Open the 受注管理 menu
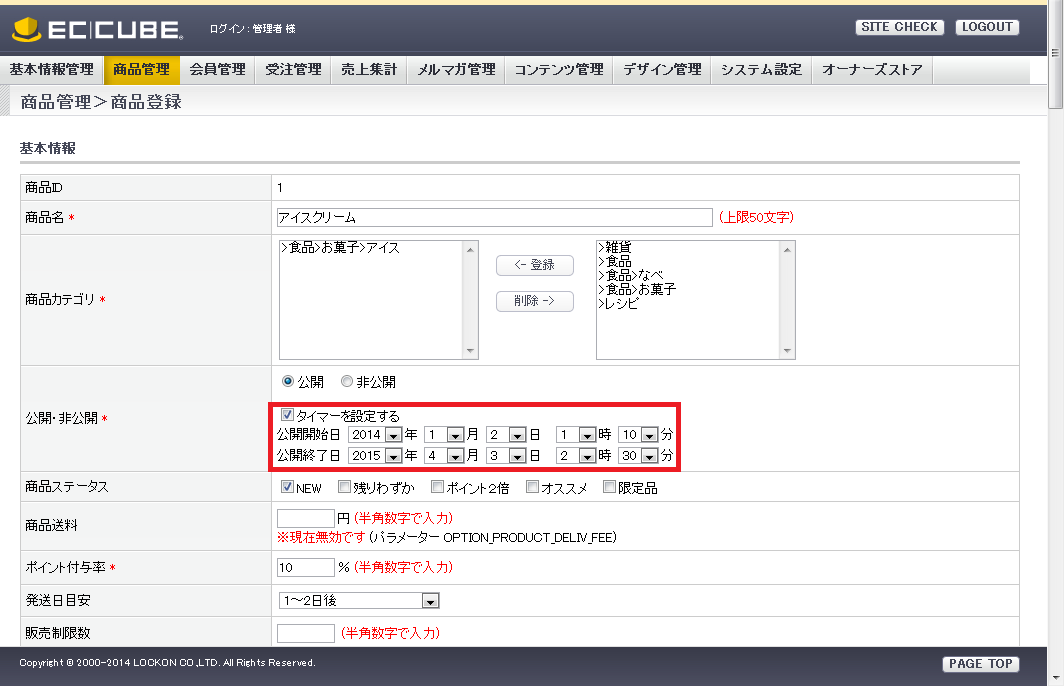The image size is (1064, 686). point(293,69)
